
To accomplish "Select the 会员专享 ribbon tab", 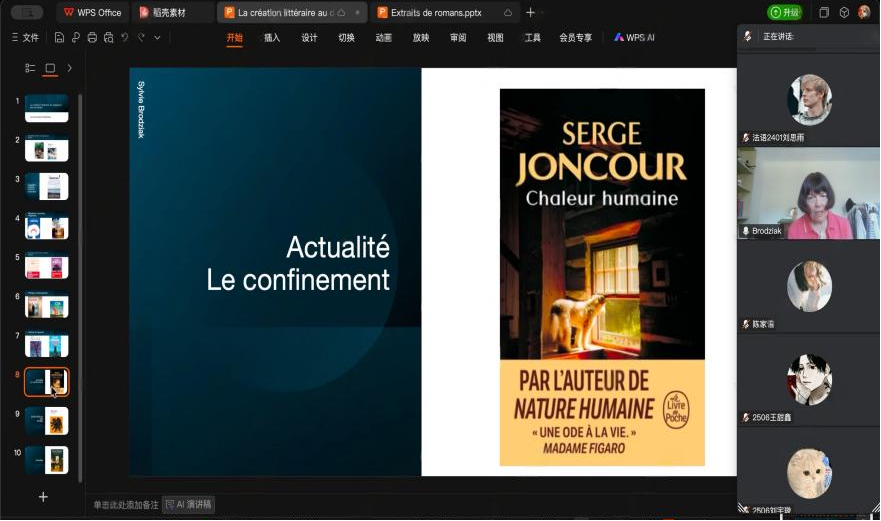I will 575,38.
